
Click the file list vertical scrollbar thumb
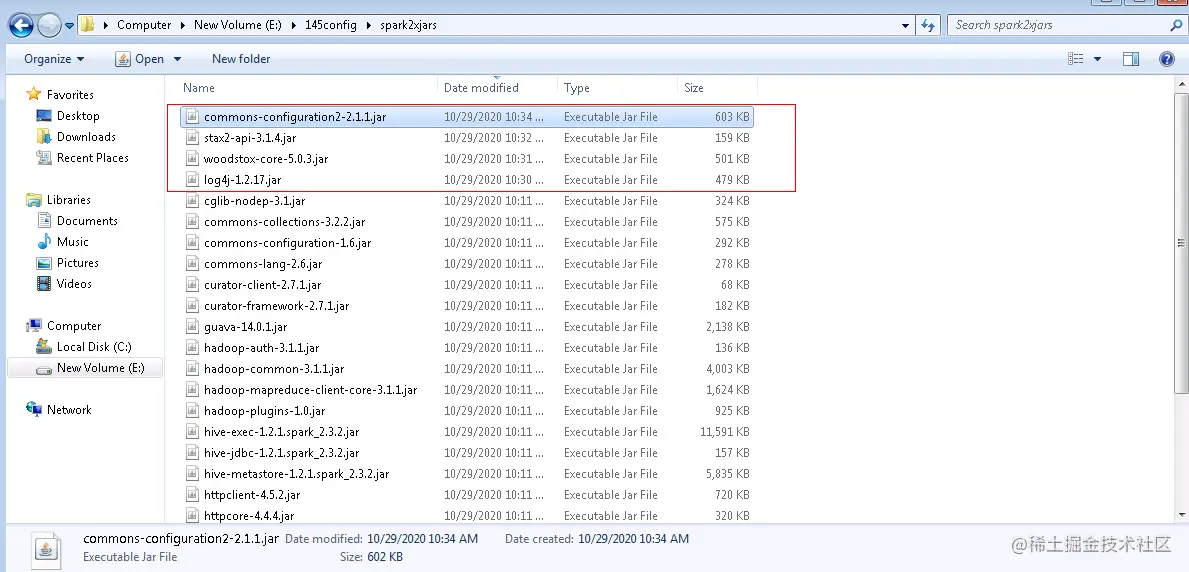coord(1181,244)
